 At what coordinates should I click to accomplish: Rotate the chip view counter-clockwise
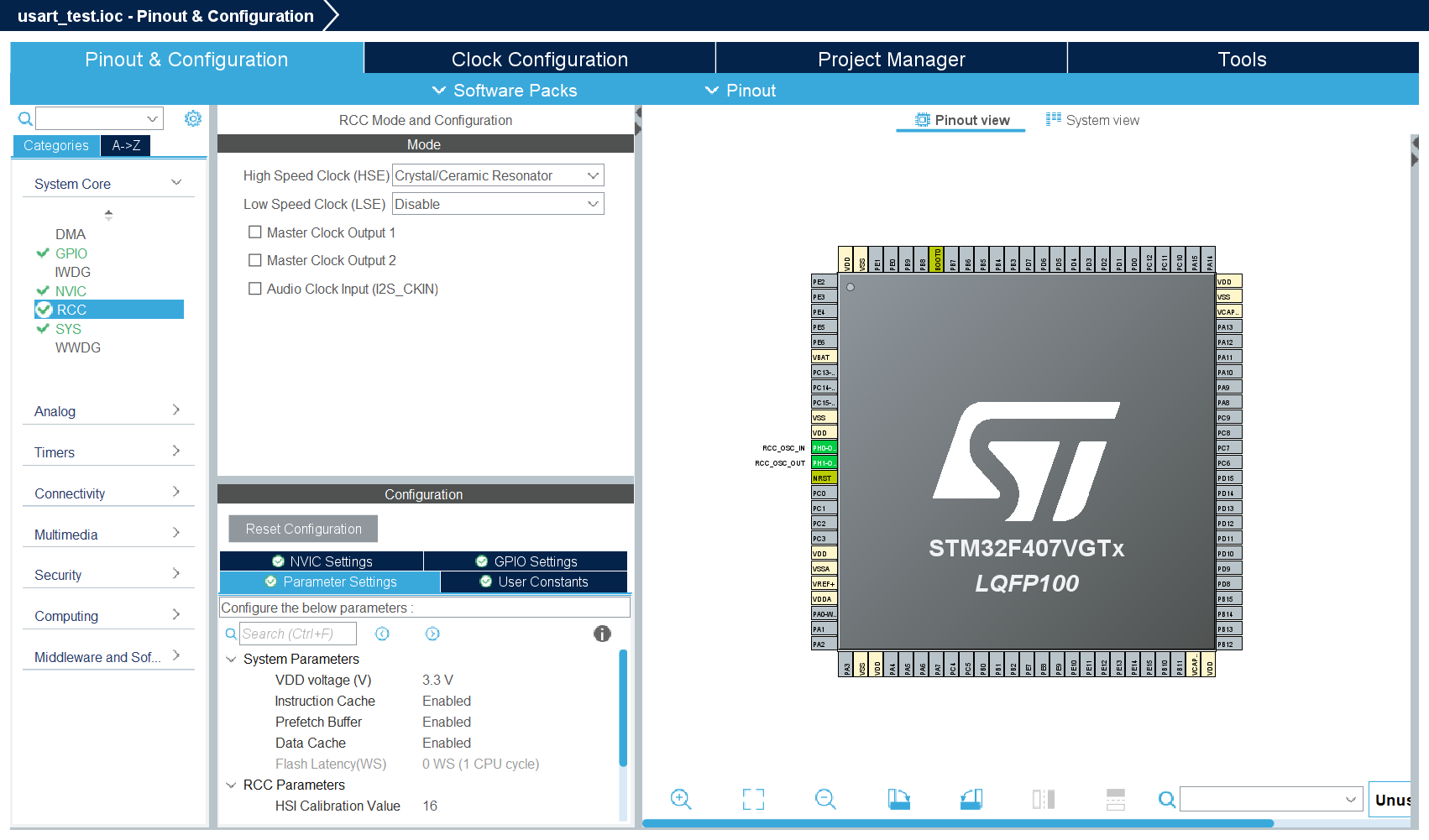[971, 799]
